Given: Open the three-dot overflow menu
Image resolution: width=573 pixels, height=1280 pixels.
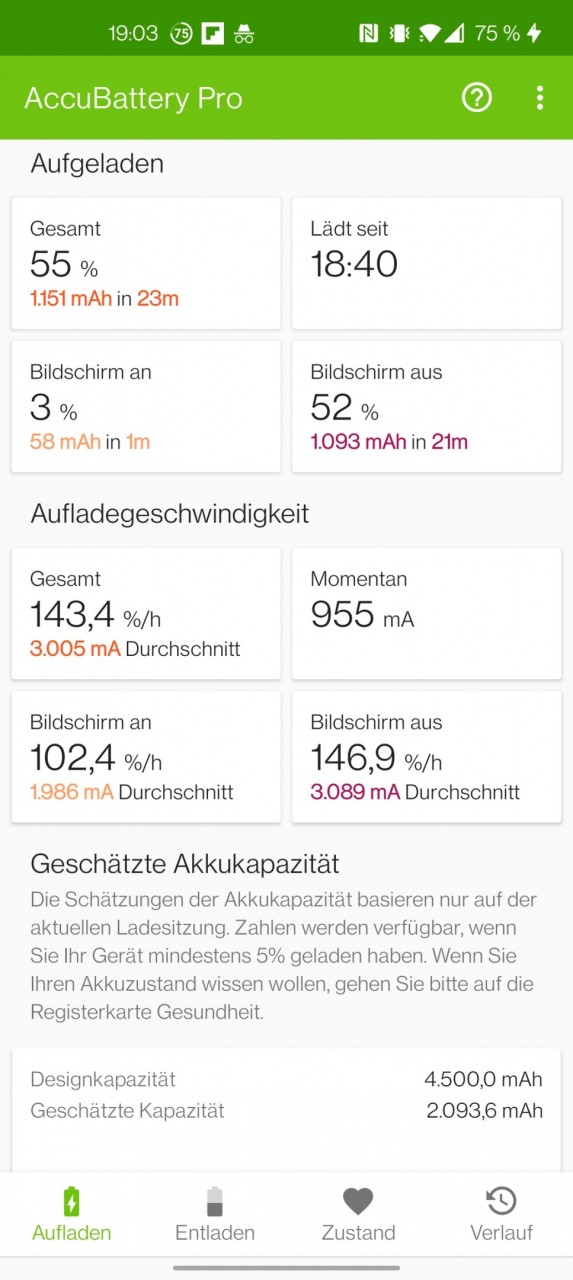Looking at the screenshot, I should pos(540,97).
